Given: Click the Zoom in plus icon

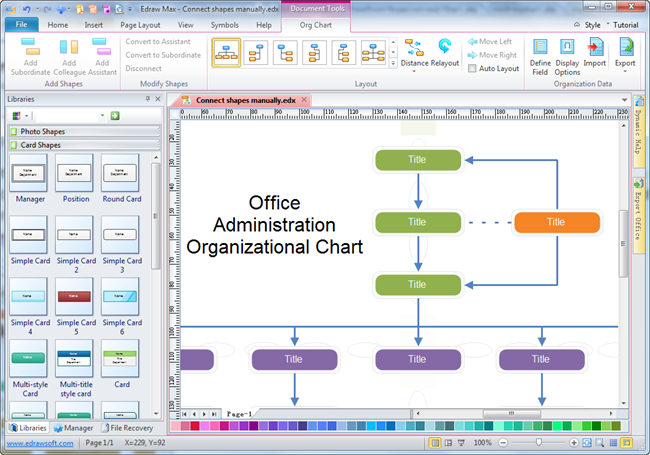Looking at the screenshot, I should point(574,443).
